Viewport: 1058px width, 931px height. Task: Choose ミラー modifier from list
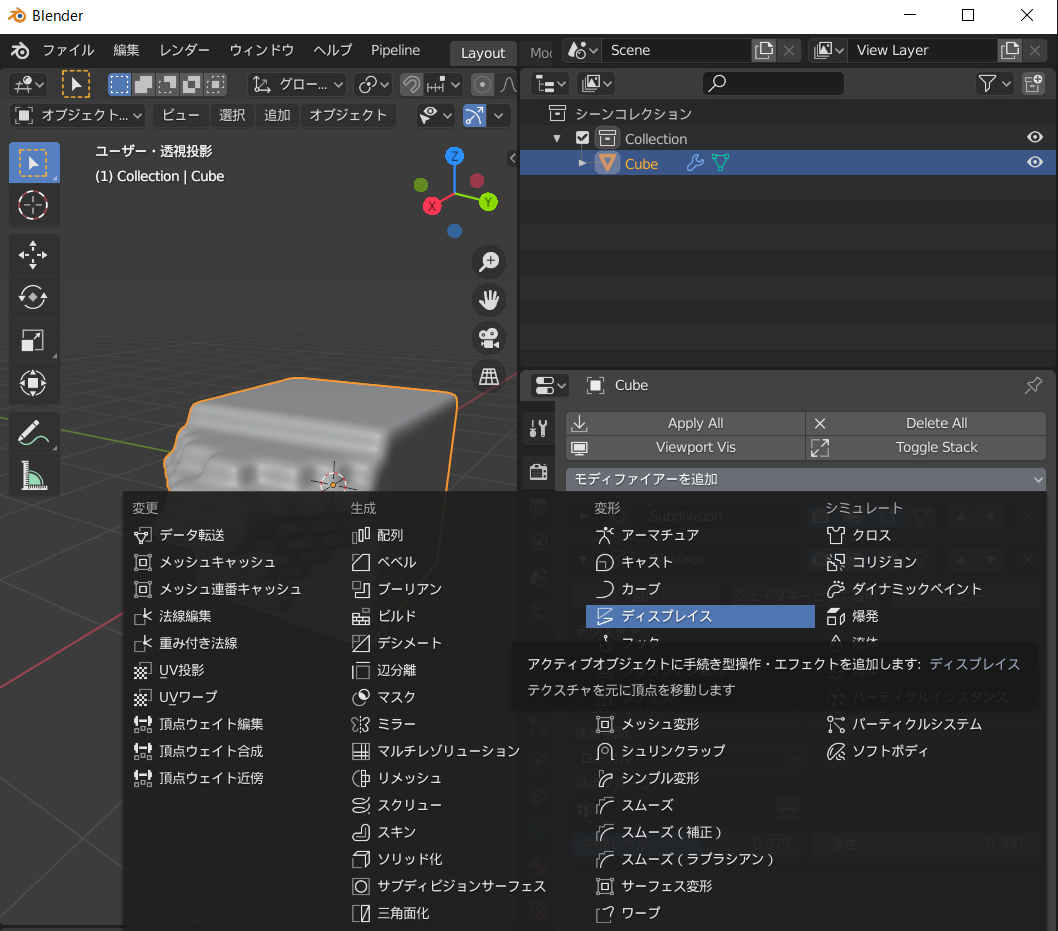396,724
